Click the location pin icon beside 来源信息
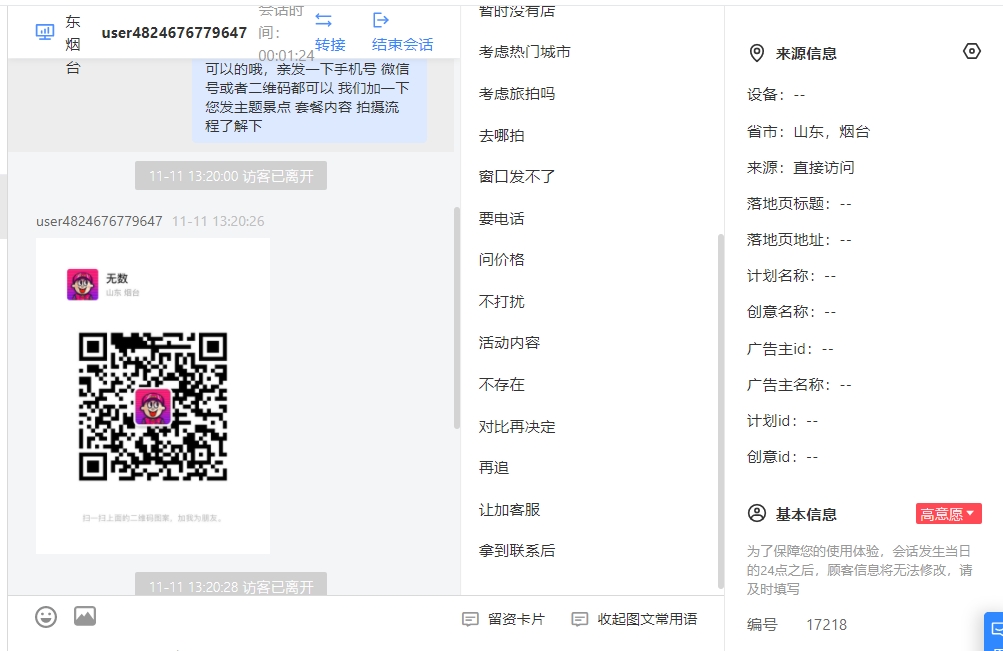This screenshot has height=651, width=1003. (x=757, y=53)
